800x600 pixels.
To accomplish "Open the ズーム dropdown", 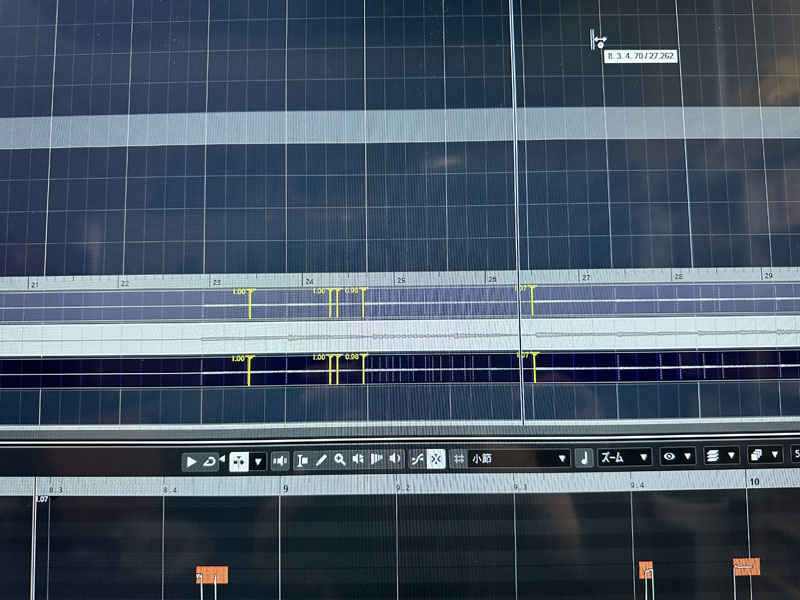I will [x=624, y=457].
